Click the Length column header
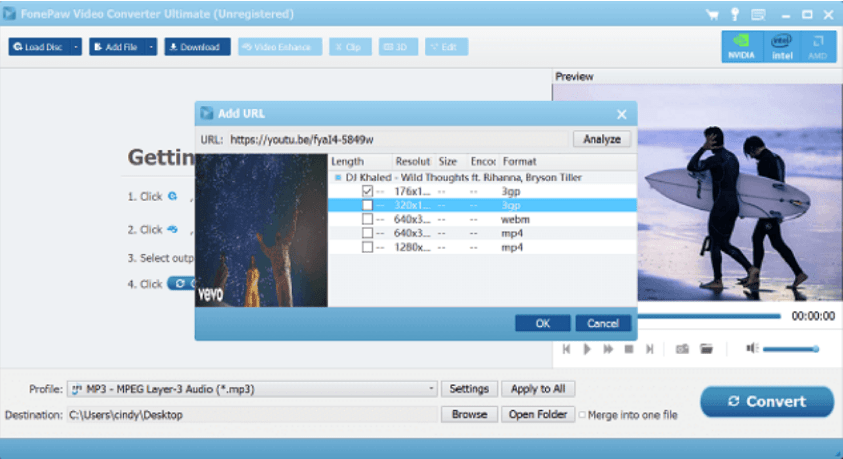 (360, 161)
